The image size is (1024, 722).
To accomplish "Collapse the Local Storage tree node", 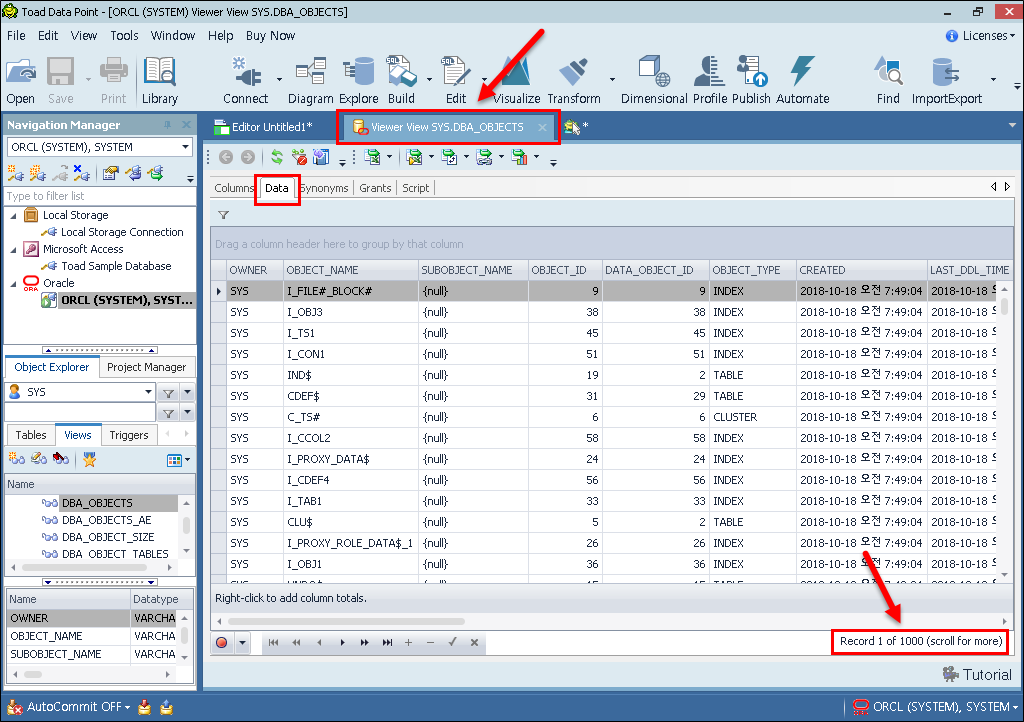I will (13, 215).
